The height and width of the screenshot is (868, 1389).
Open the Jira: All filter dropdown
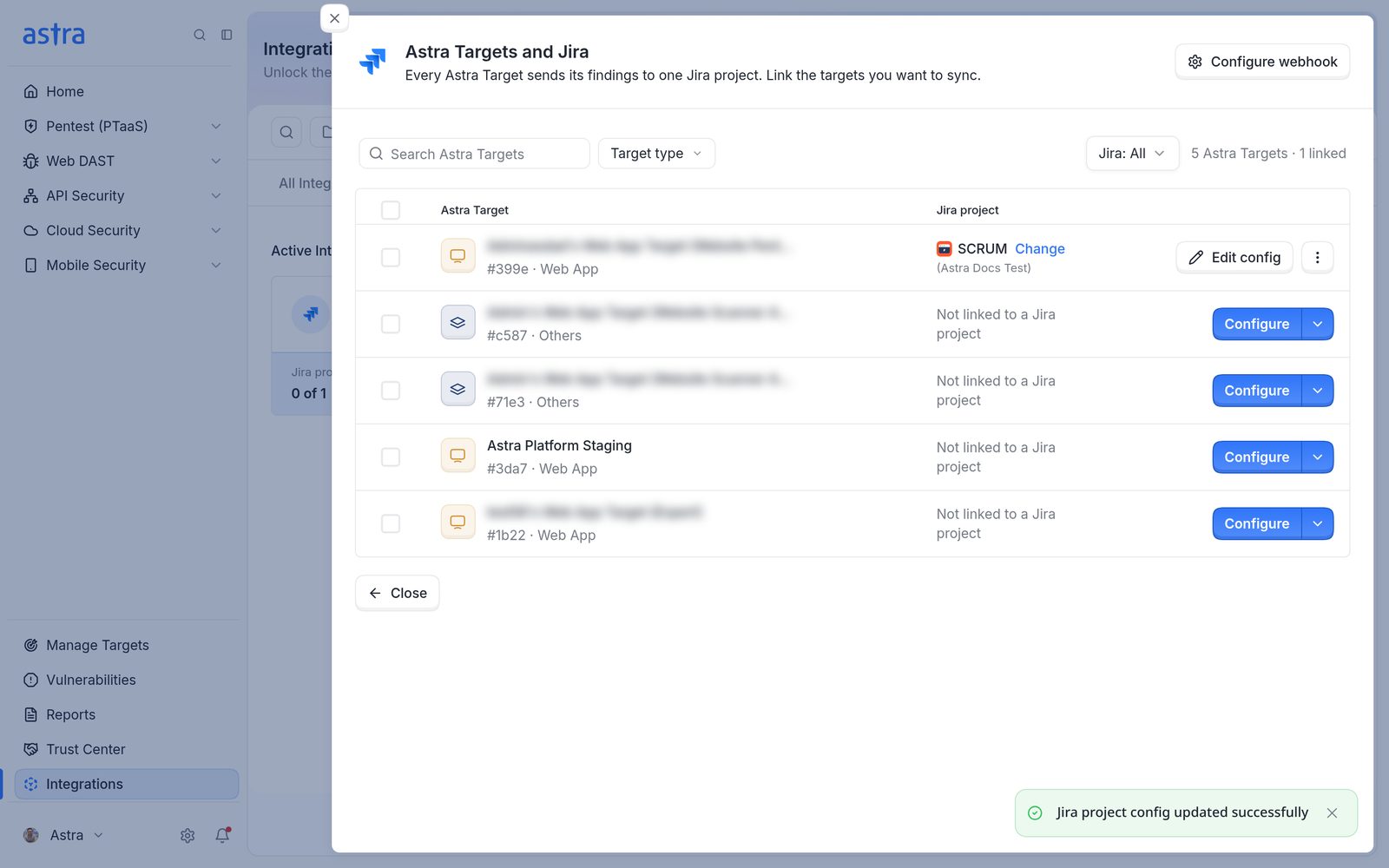[1132, 154]
